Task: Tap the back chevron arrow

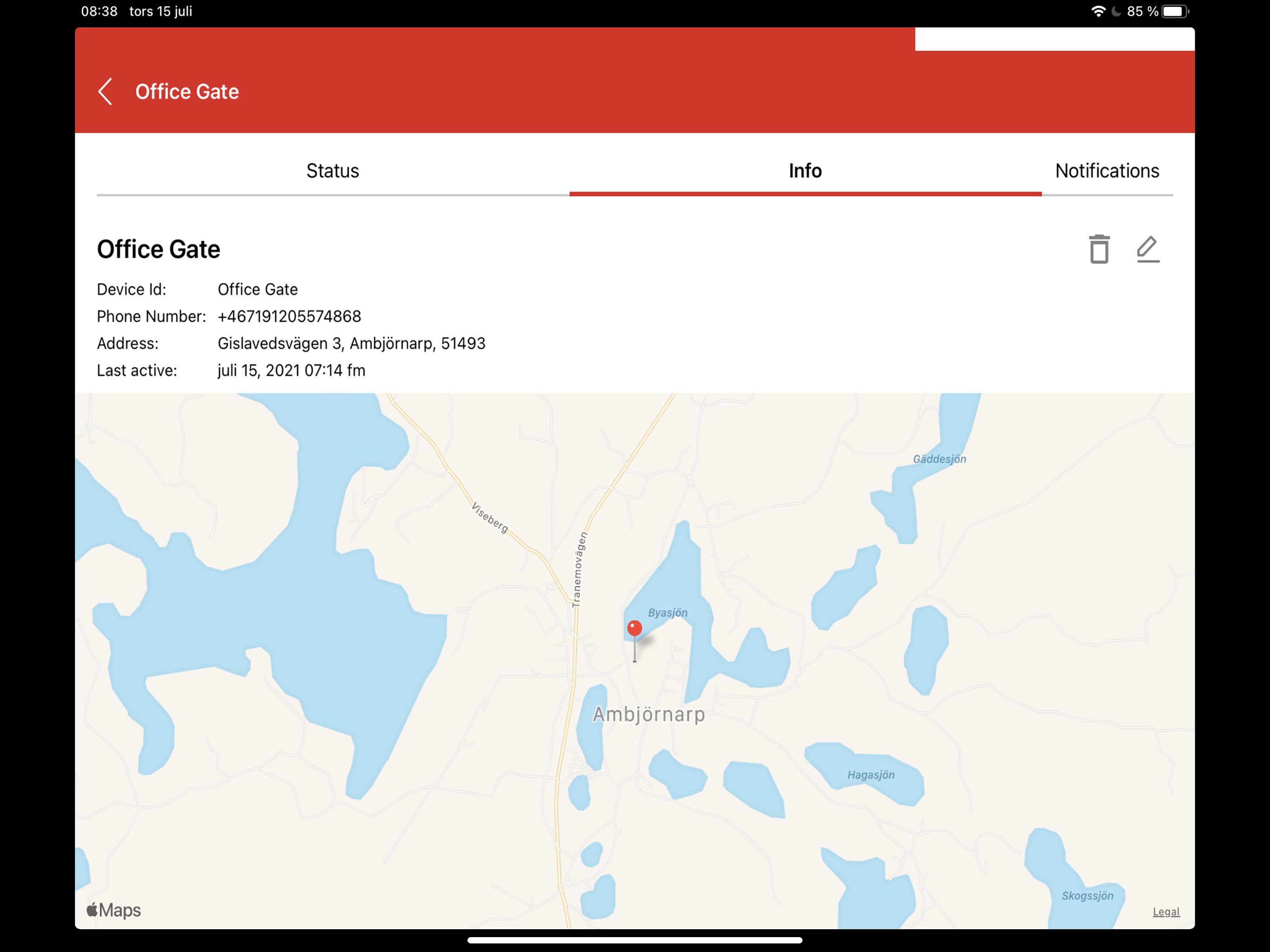Action: click(x=105, y=92)
